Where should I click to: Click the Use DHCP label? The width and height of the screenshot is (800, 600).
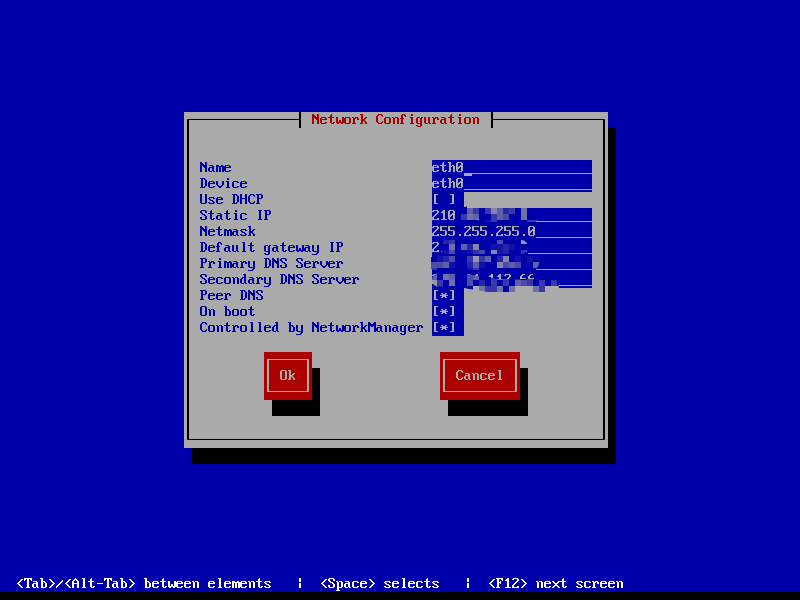(x=231, y=199)
